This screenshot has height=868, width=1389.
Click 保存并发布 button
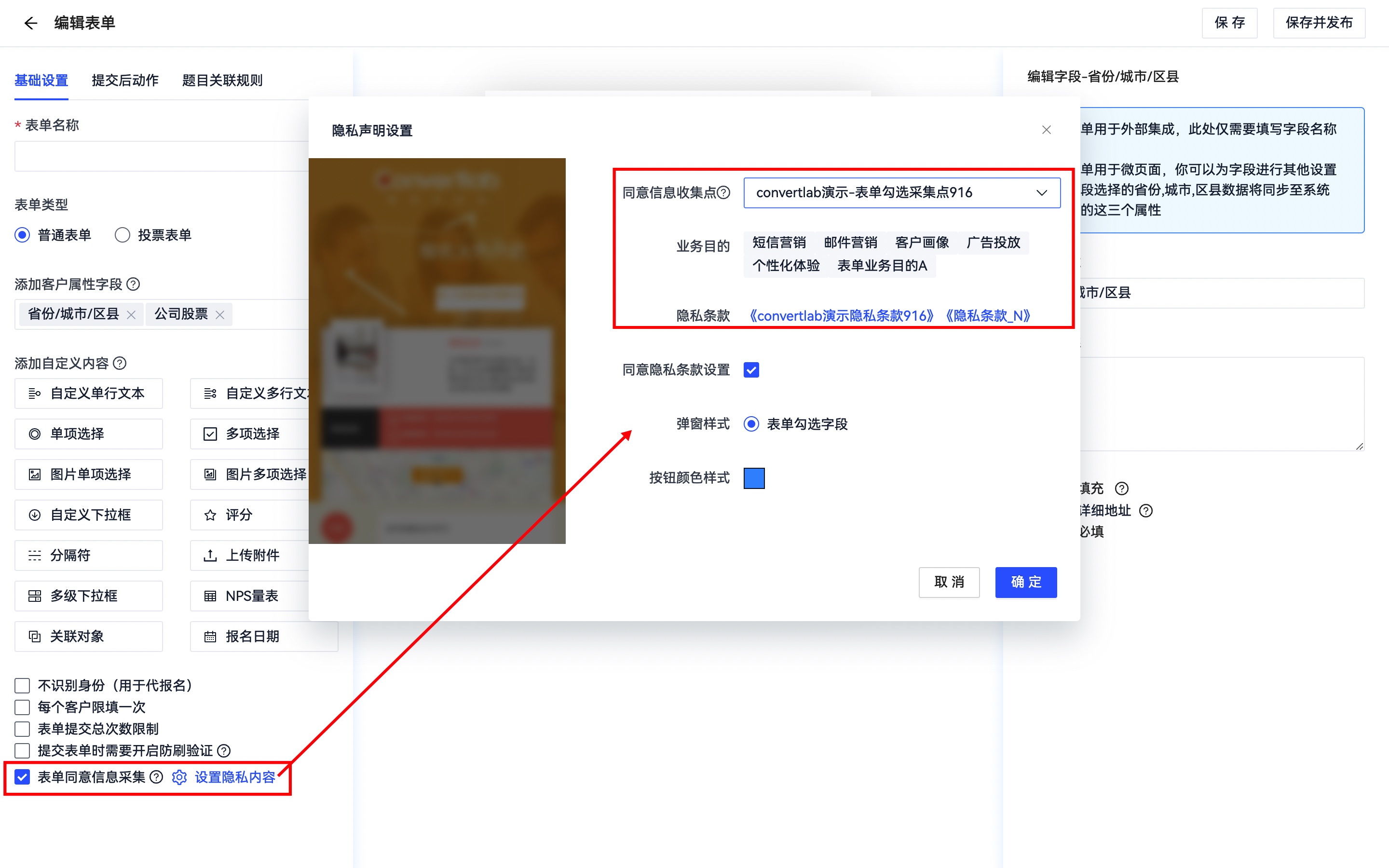click(x=1319, y=23)
